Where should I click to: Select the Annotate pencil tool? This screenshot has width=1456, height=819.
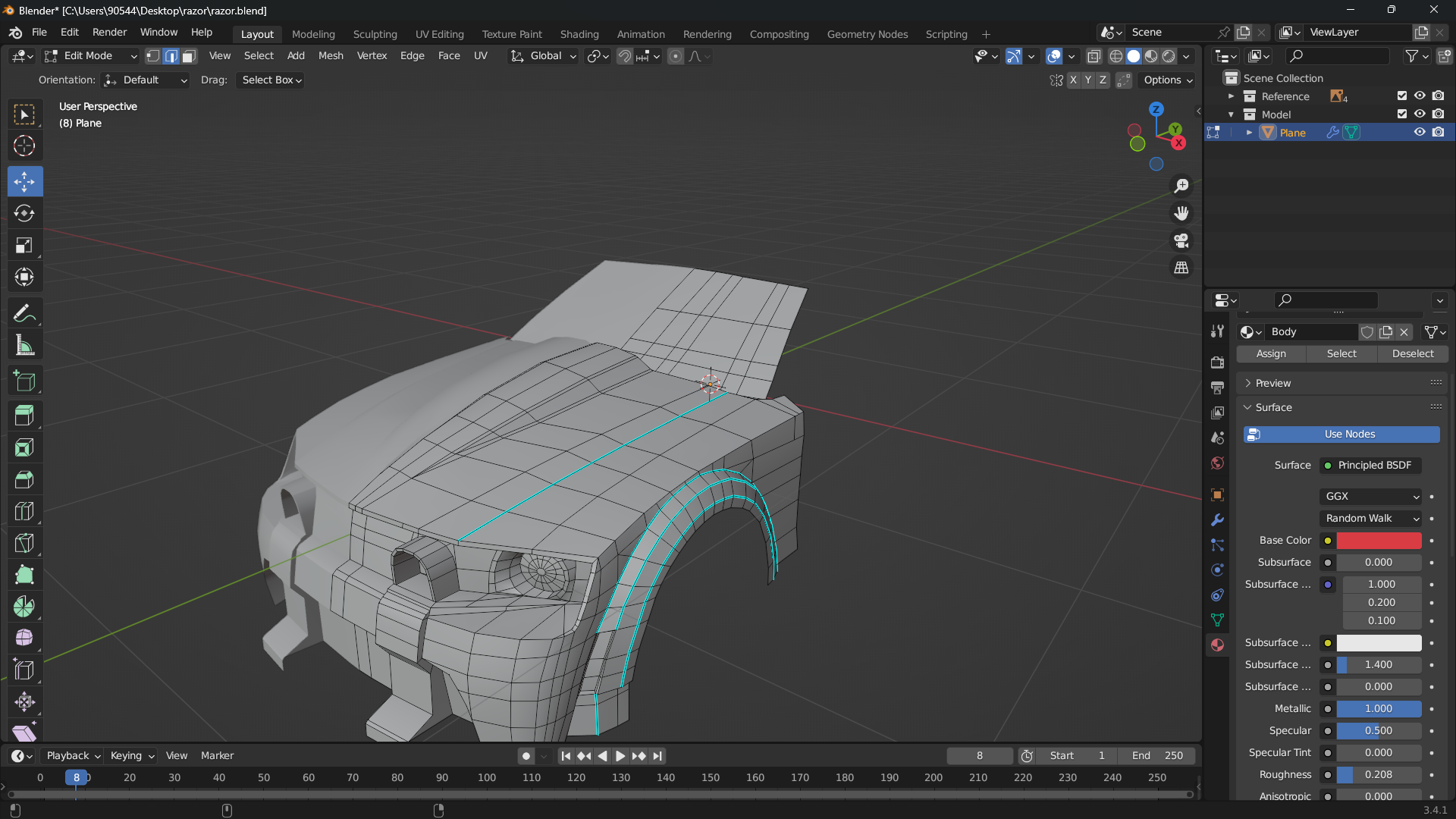click(24, 313)
